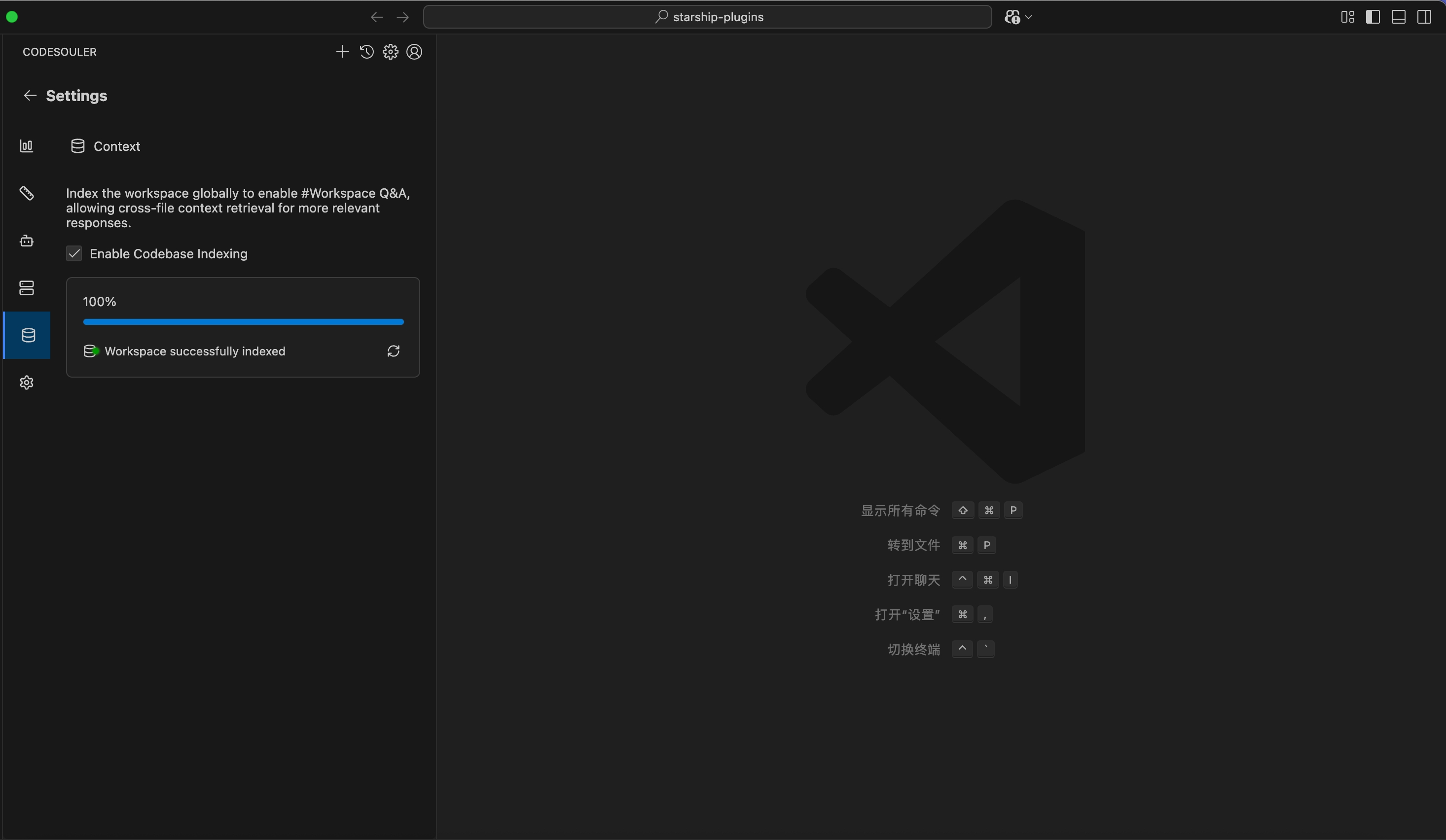Open the server stack settings tab
1446x840 pixels.
point(27,288)
